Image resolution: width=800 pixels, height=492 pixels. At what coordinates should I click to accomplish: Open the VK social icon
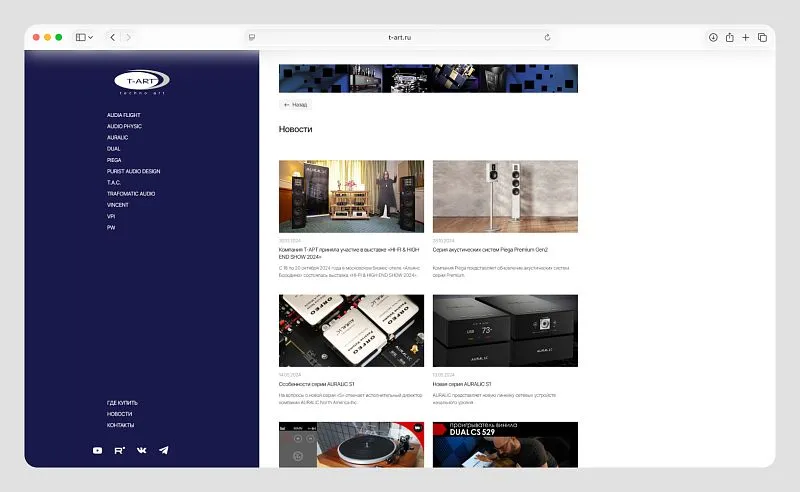pos(142,450)
